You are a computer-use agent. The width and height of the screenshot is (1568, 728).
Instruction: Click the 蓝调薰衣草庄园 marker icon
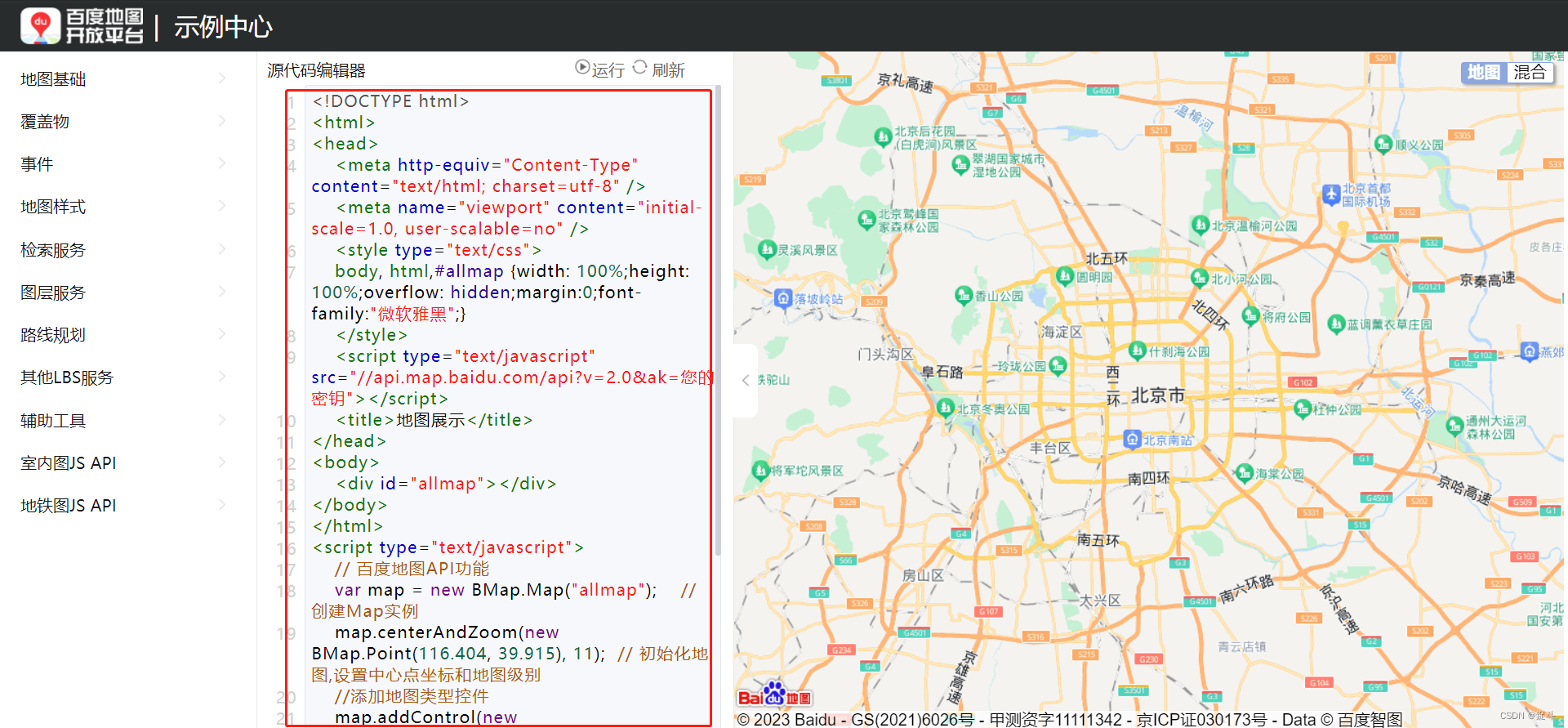[1336, 324]
